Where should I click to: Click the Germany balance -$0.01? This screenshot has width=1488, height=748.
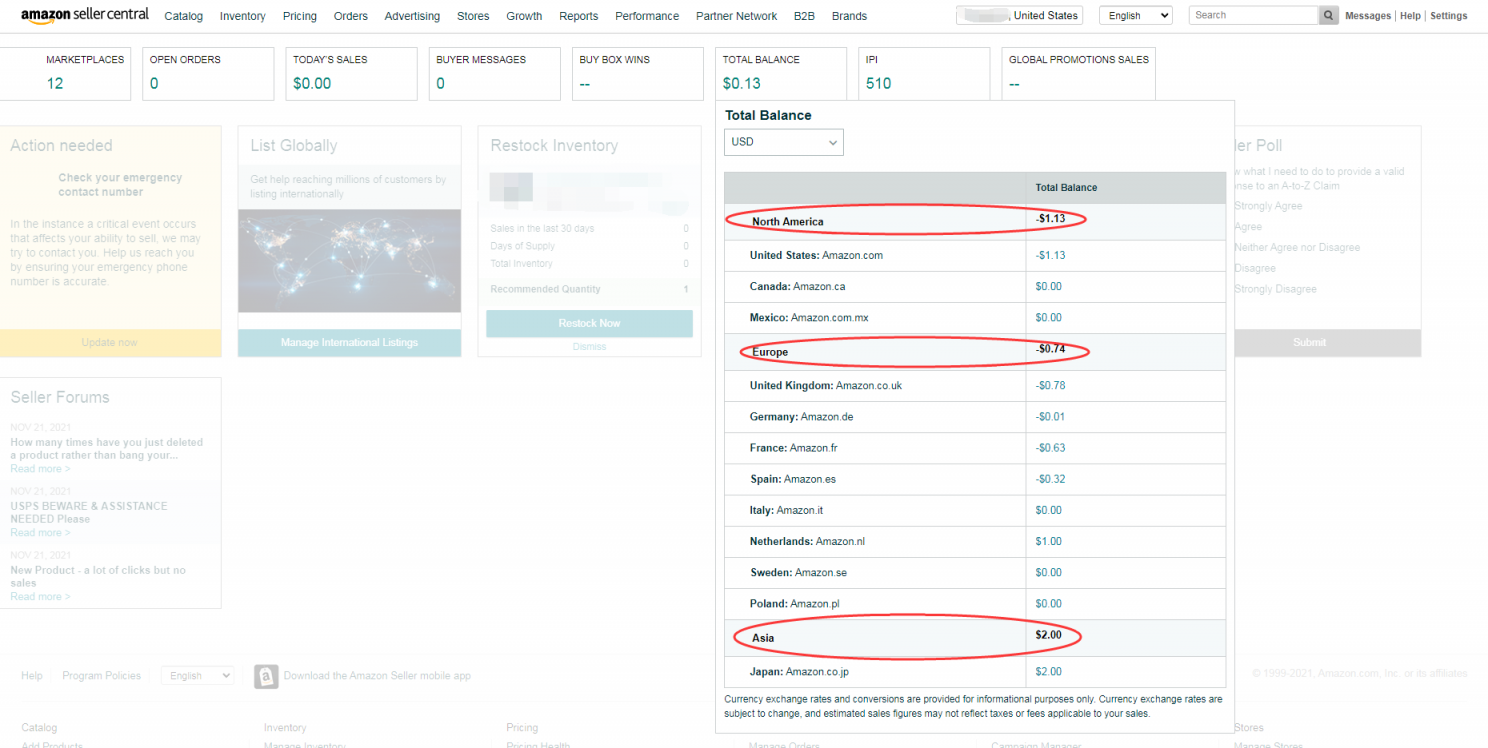(1050, 416)
